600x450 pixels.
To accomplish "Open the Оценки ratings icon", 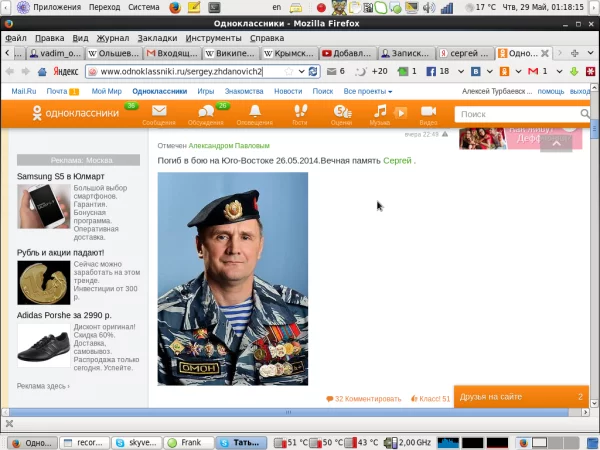I will [x=341, y=115].
